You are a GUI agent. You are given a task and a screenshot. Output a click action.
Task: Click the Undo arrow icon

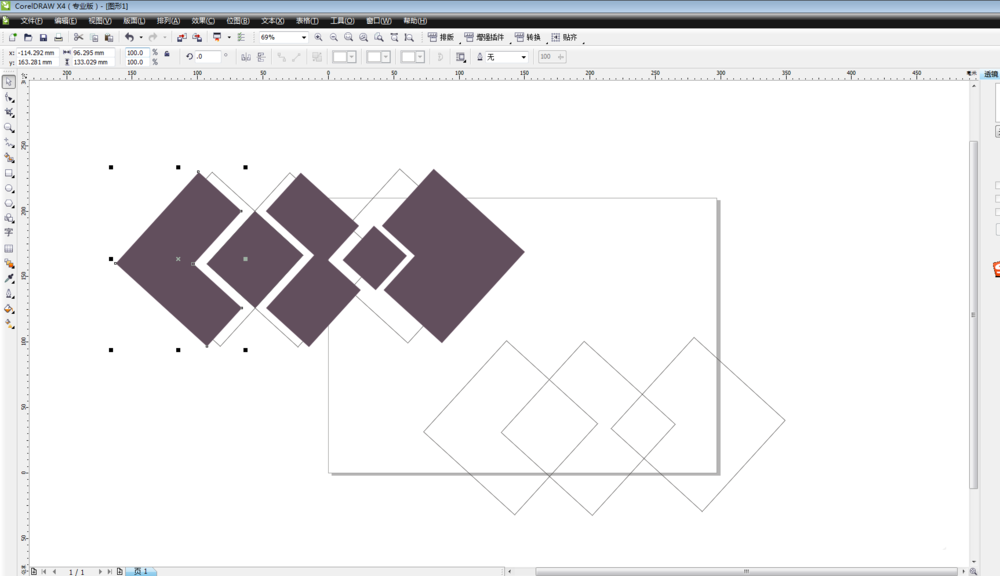[129, 38]
